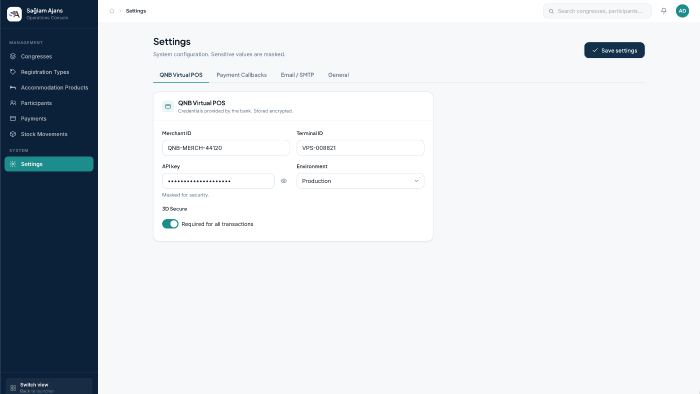
Task: Edit the Merchant ID field
Action: [225, 148]
